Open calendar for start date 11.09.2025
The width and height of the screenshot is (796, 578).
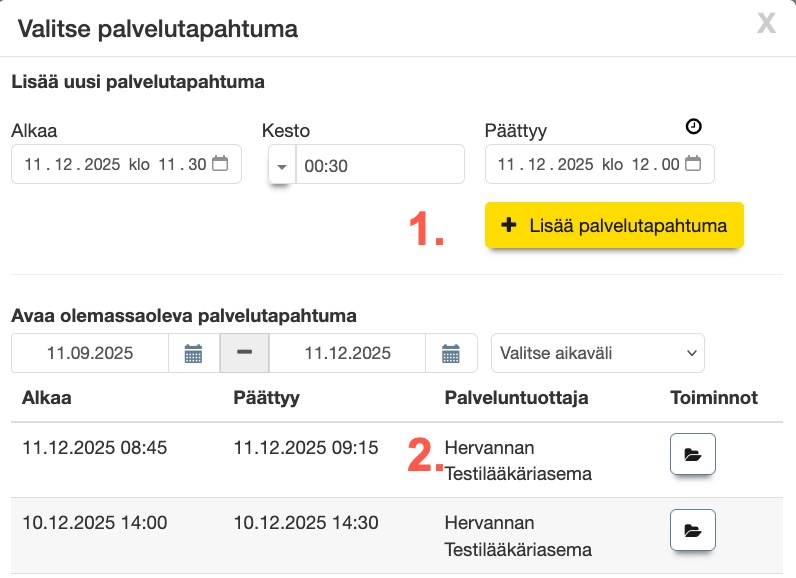194,353
